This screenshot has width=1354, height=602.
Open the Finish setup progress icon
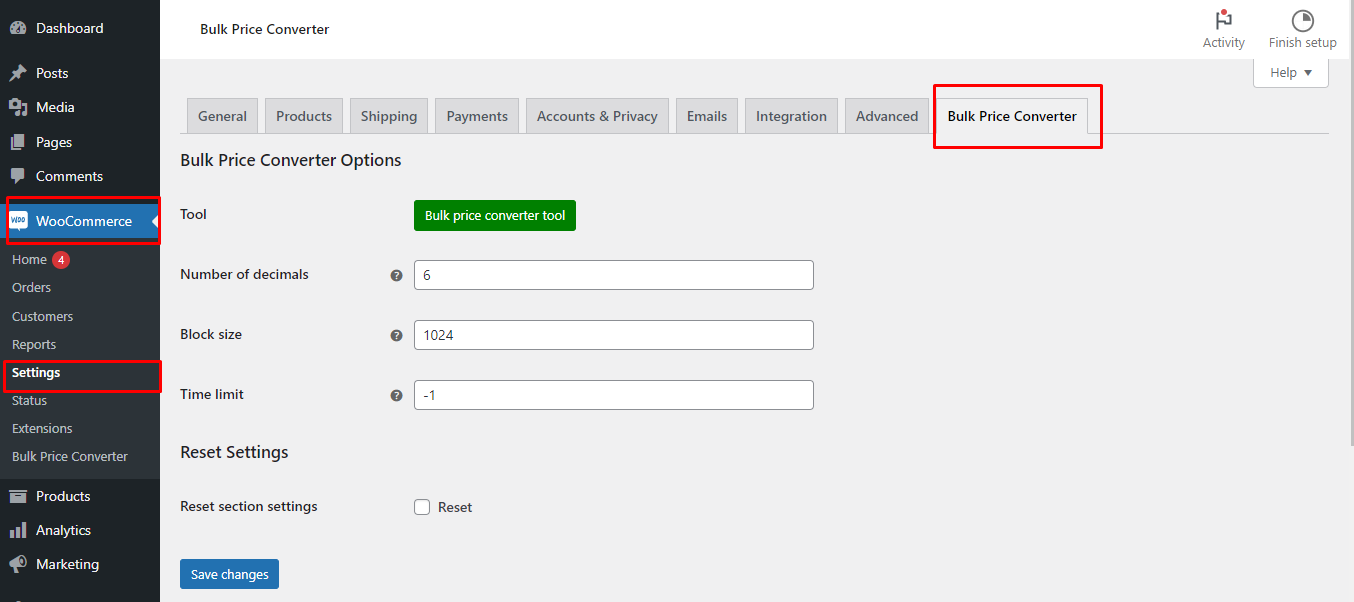1302,20
